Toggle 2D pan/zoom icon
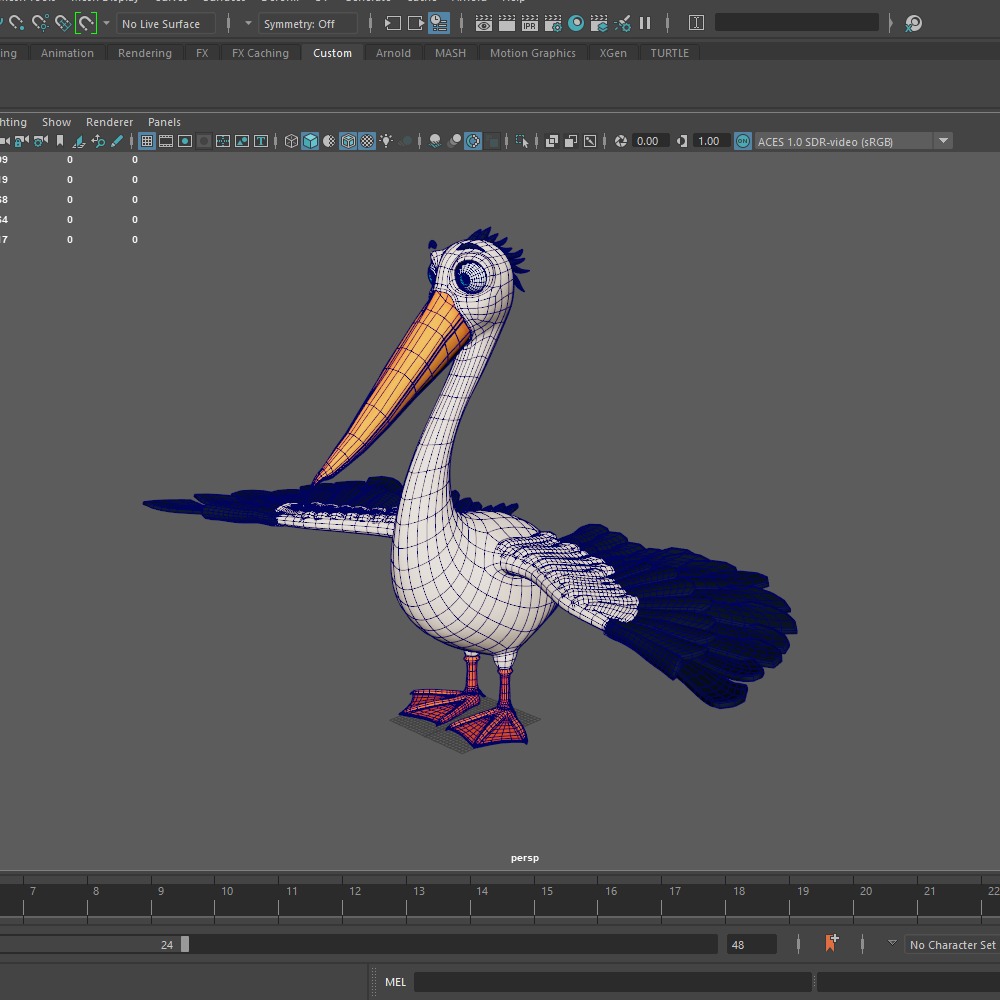The width and height of the screenshot is (1000, 1000). [98, 141]
